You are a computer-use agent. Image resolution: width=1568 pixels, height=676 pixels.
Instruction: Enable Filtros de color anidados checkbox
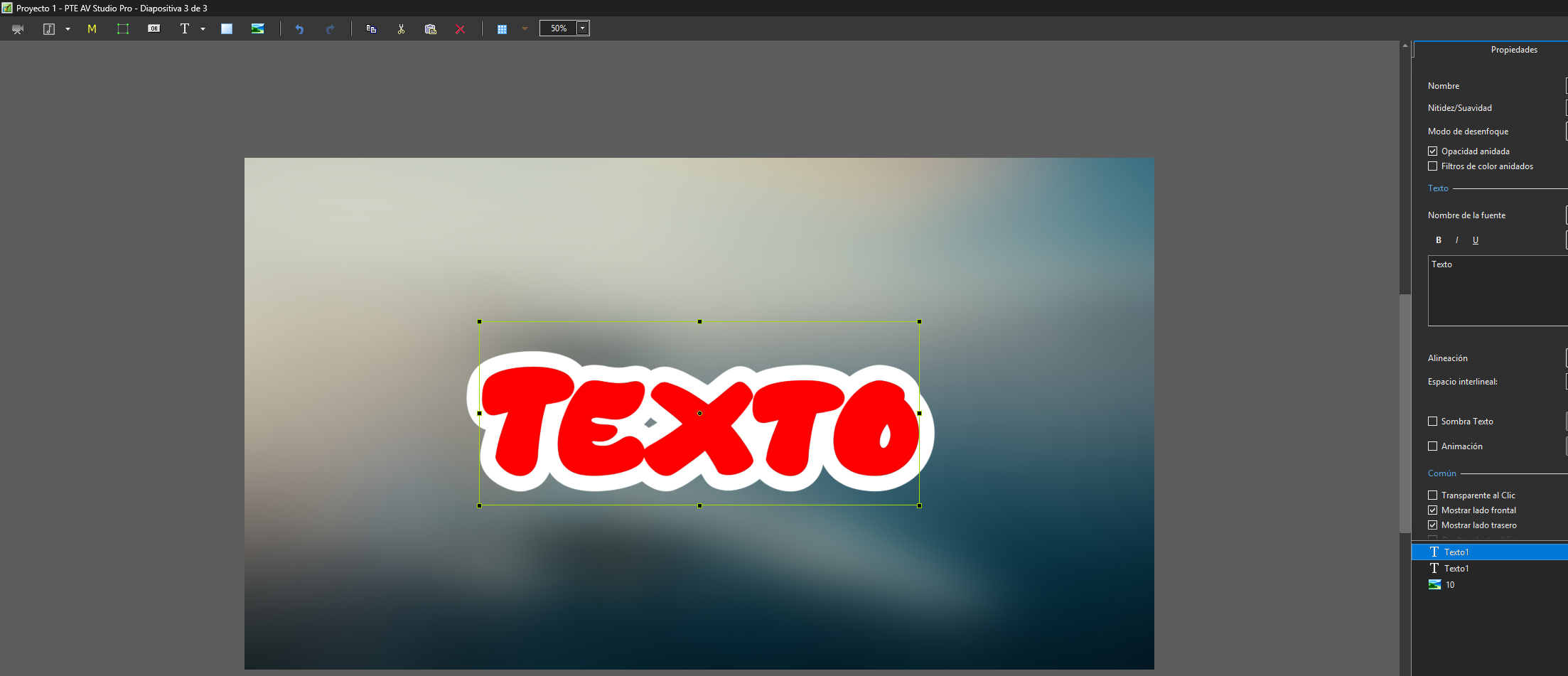[1433, 166]
